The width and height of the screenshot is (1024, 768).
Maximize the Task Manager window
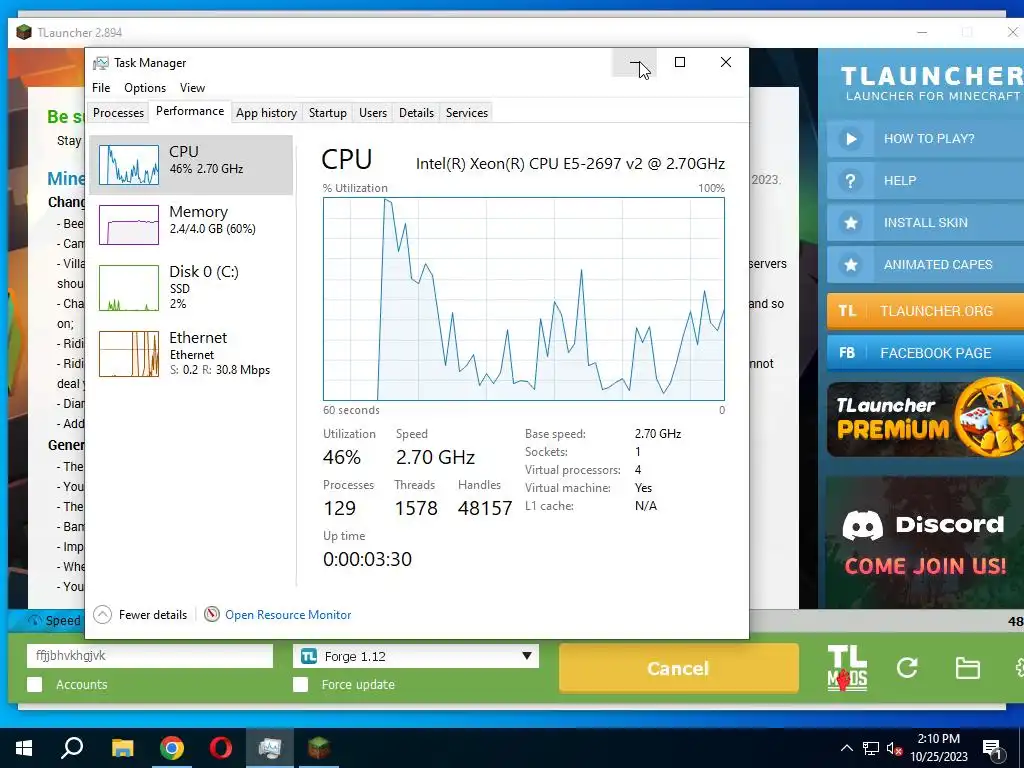pos(680,62)
